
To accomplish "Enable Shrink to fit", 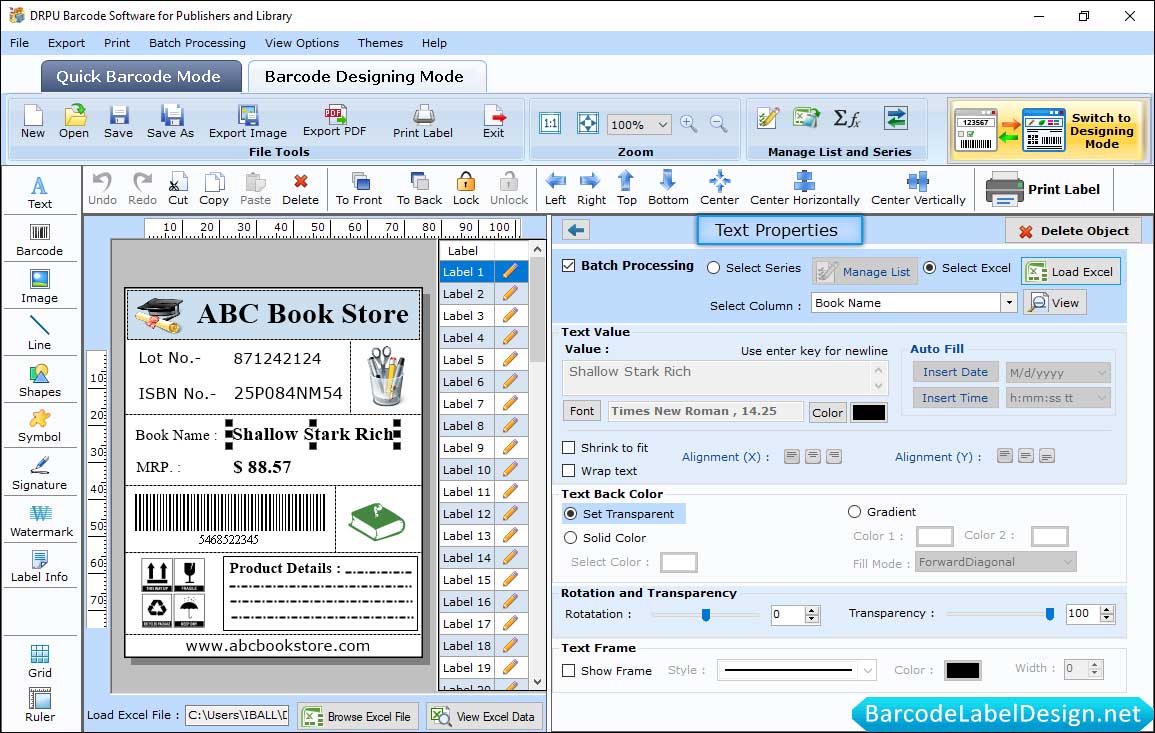I will 569,447.
